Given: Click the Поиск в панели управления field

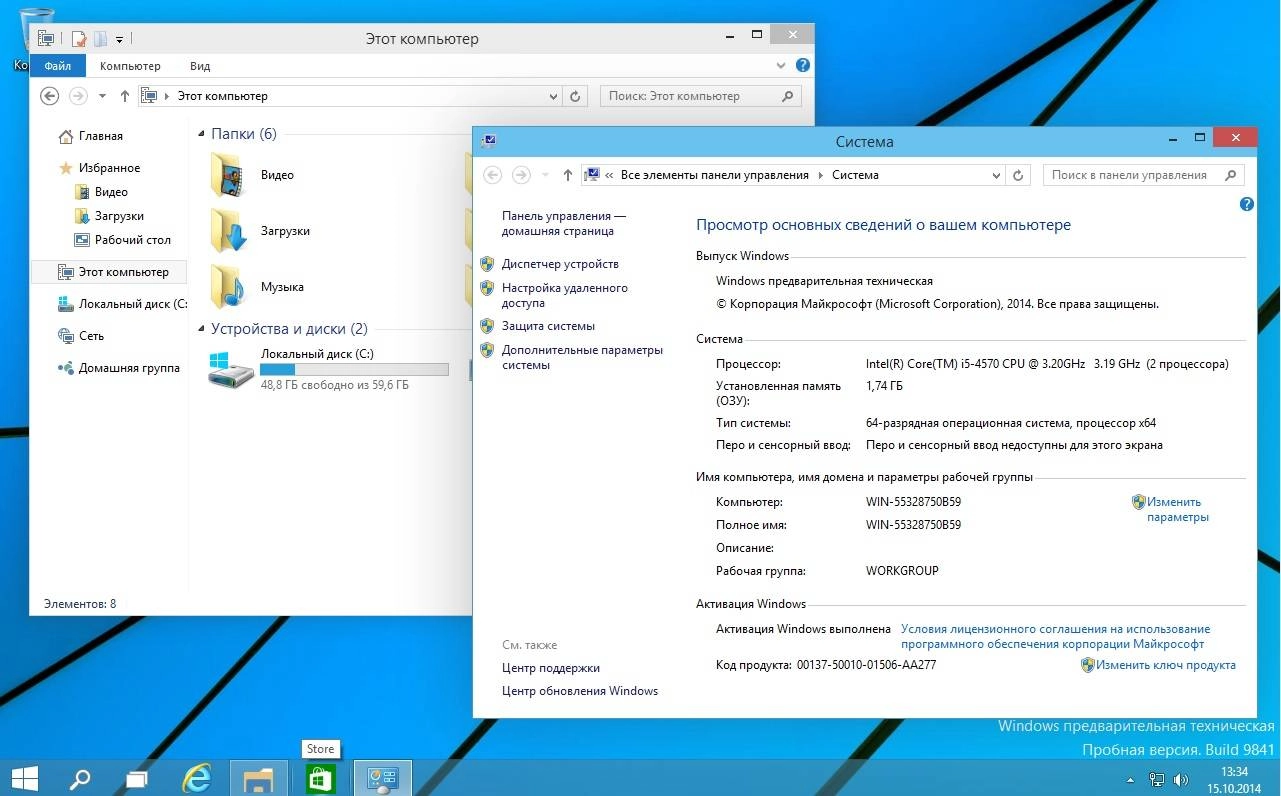Looking at the screenshot, I should click(1143, 175).
